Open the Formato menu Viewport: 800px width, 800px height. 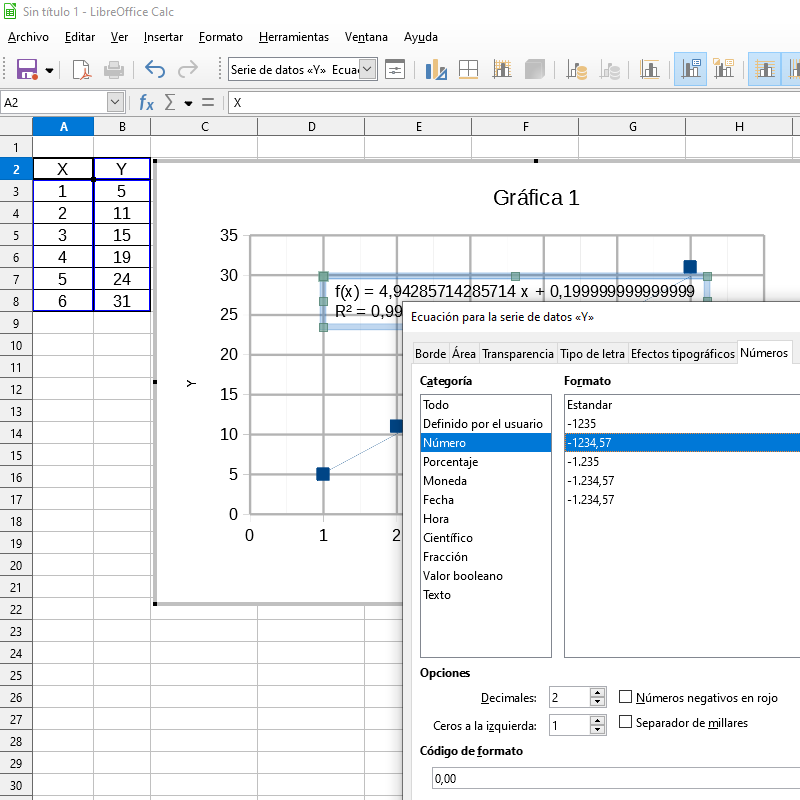220,37
